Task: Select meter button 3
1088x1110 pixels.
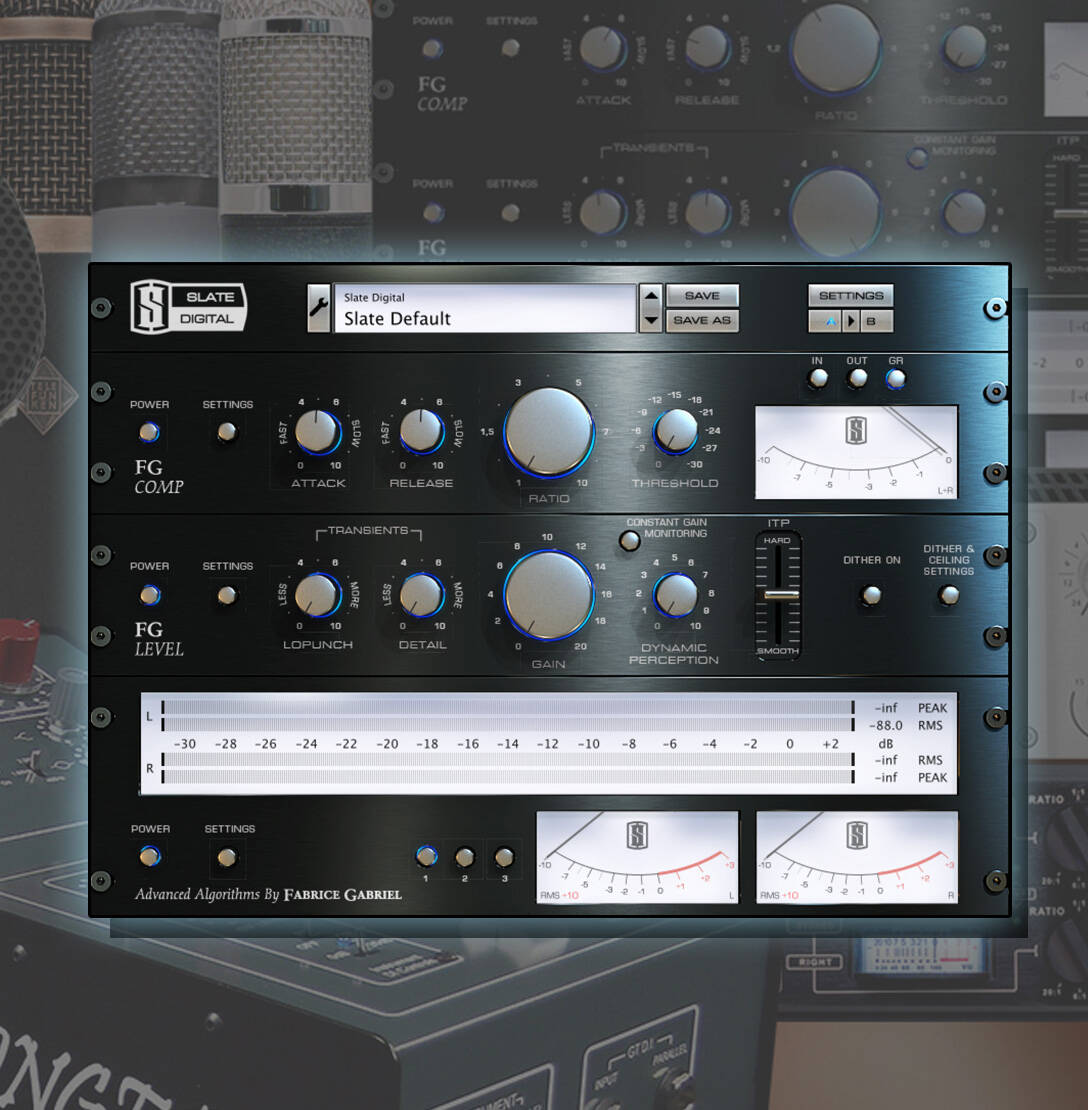Action: 504,857
